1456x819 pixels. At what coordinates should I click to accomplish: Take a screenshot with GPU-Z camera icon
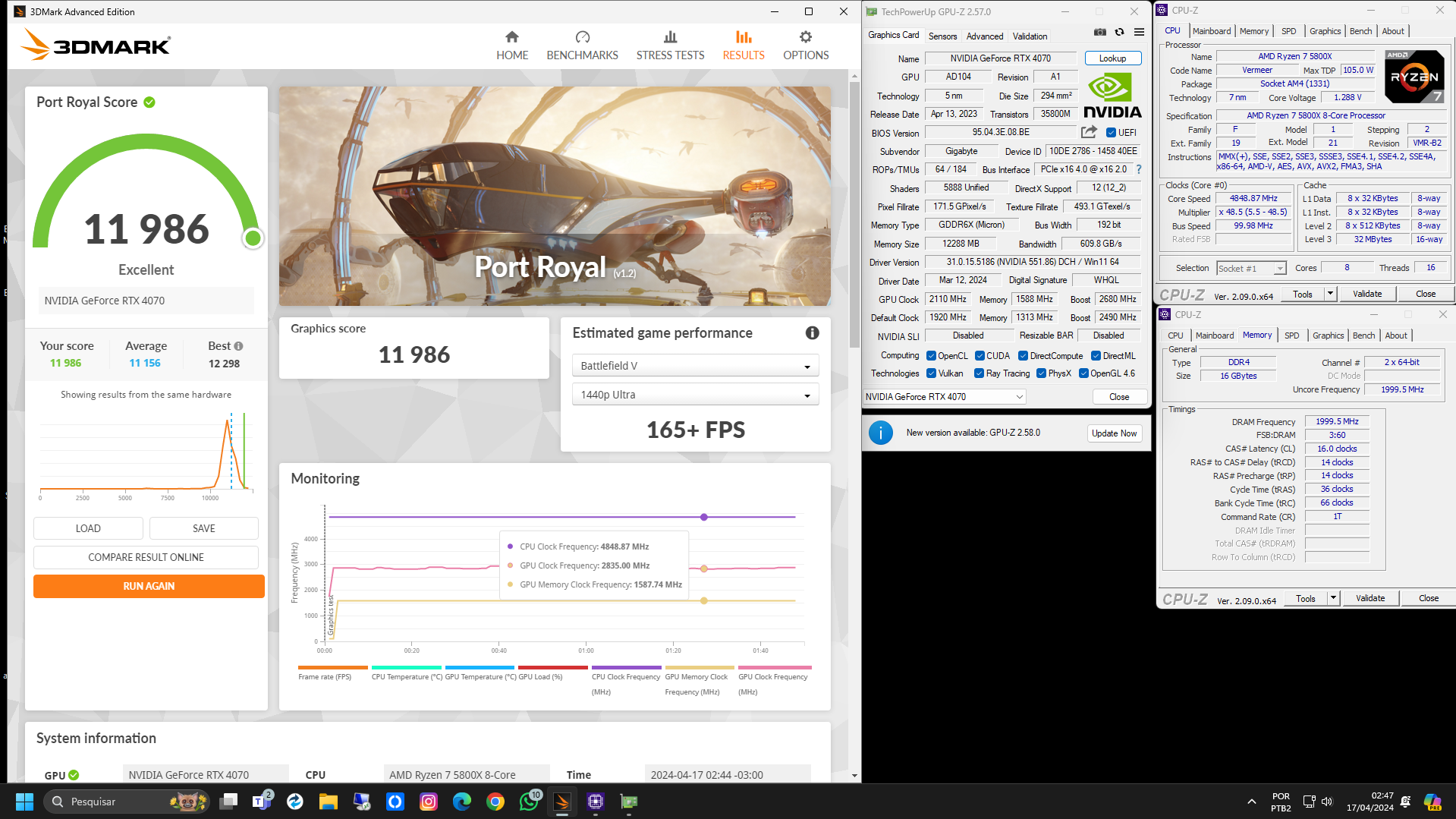1099,32
